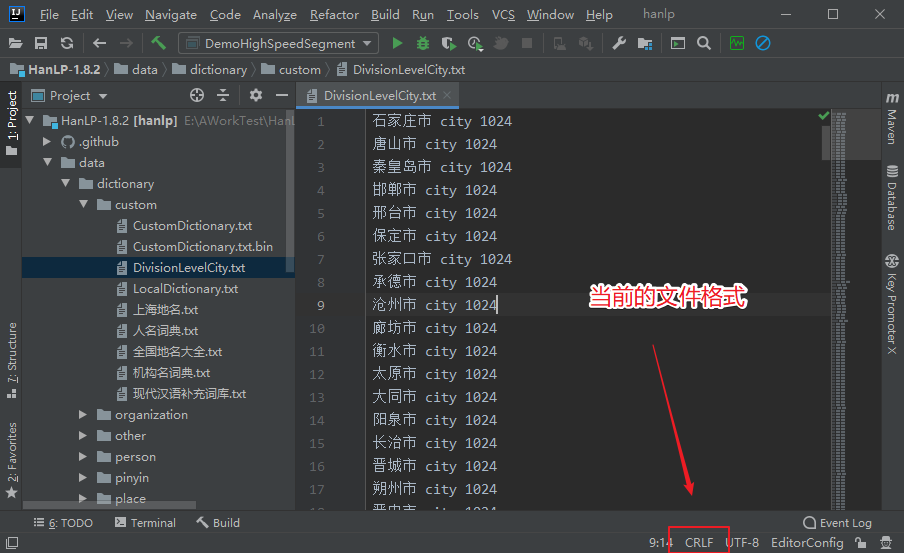Toggle the Structure side tab
The height and width of the screenshot is (553, 904).
pyautogui.click(x=12, y=360)
